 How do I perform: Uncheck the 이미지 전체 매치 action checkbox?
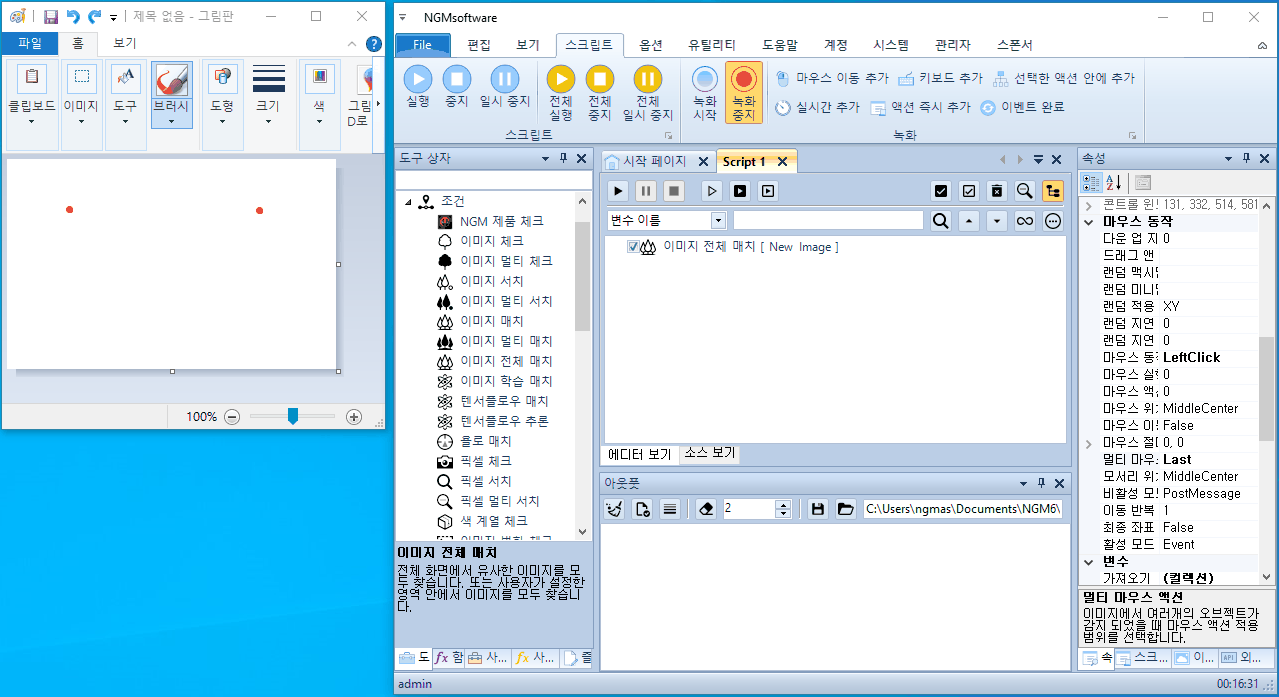633,247
